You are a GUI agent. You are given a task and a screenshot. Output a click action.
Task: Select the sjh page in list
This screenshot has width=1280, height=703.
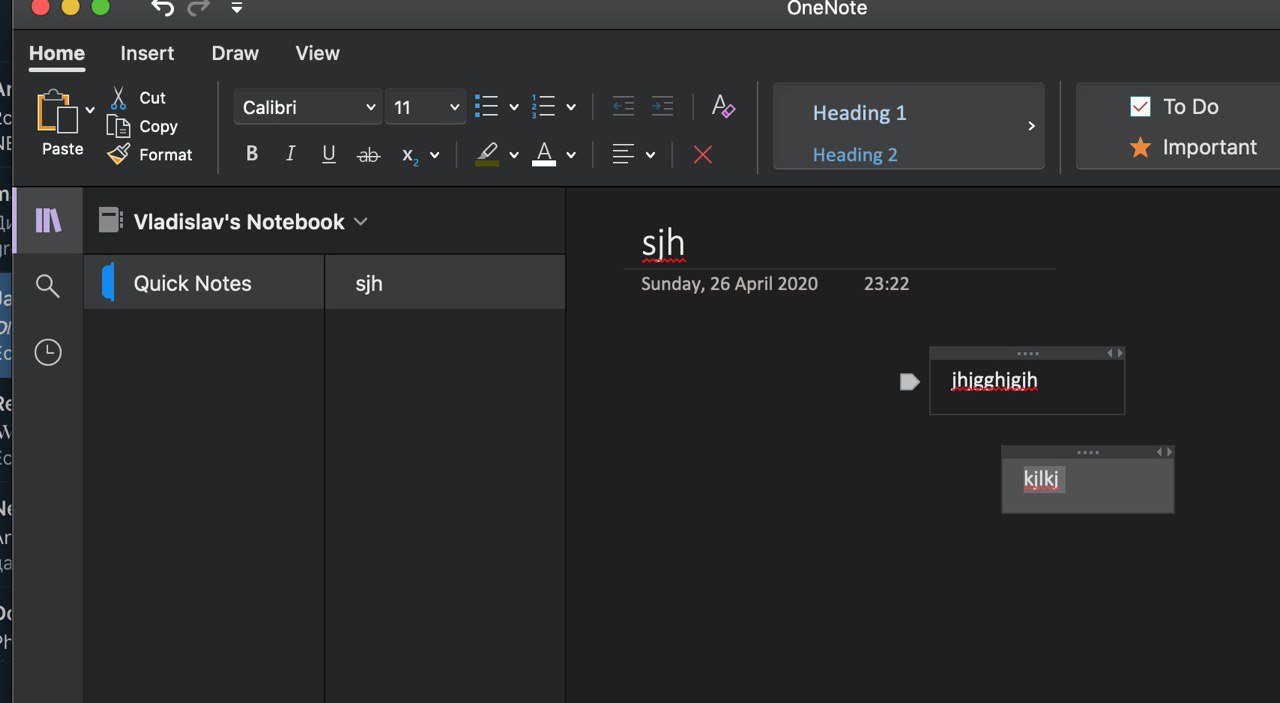[445, 283]
